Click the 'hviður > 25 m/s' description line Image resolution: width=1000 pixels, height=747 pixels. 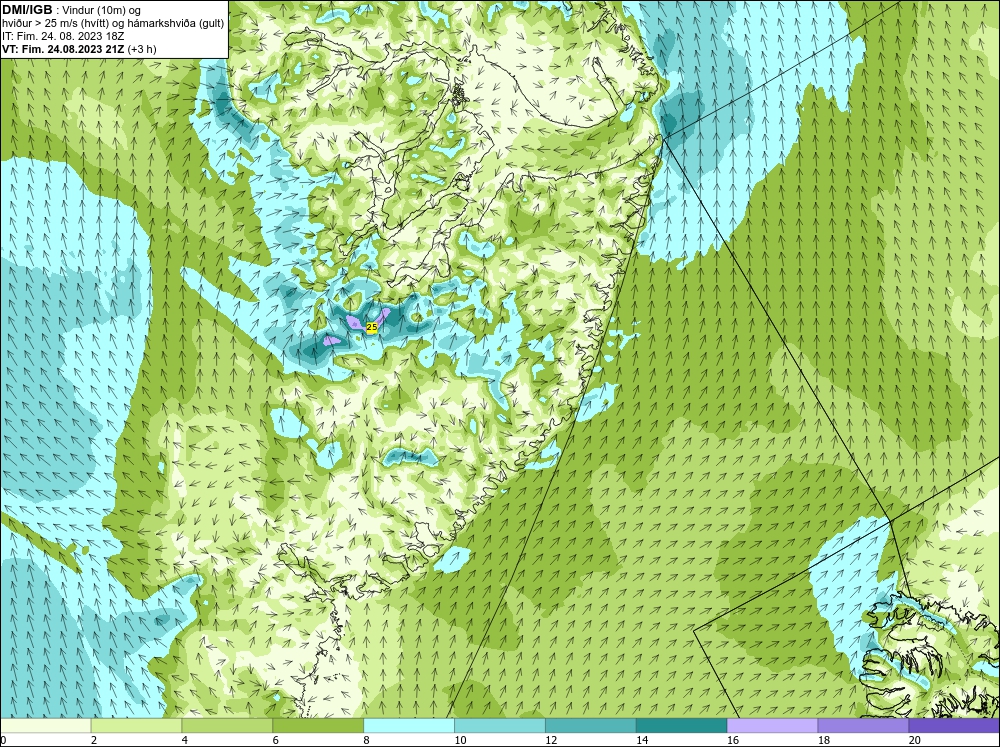coord(113,24)
